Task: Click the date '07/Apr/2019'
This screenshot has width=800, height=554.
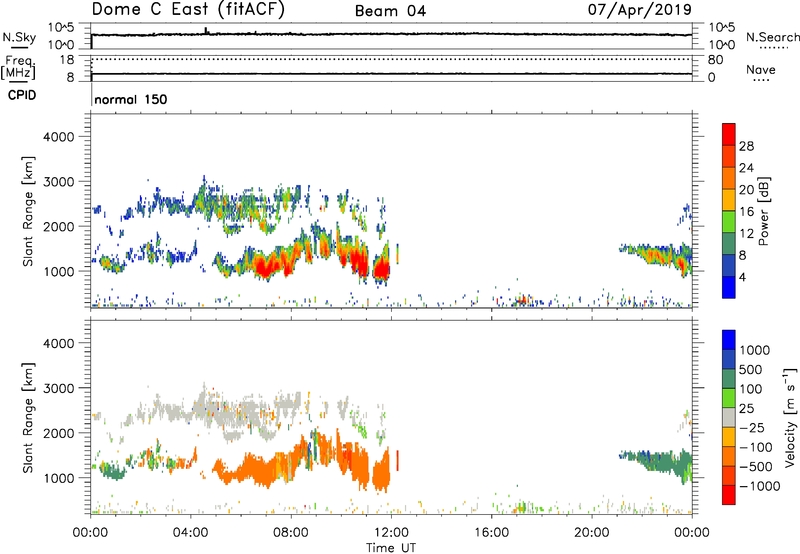Action: (x=640, y=9)
